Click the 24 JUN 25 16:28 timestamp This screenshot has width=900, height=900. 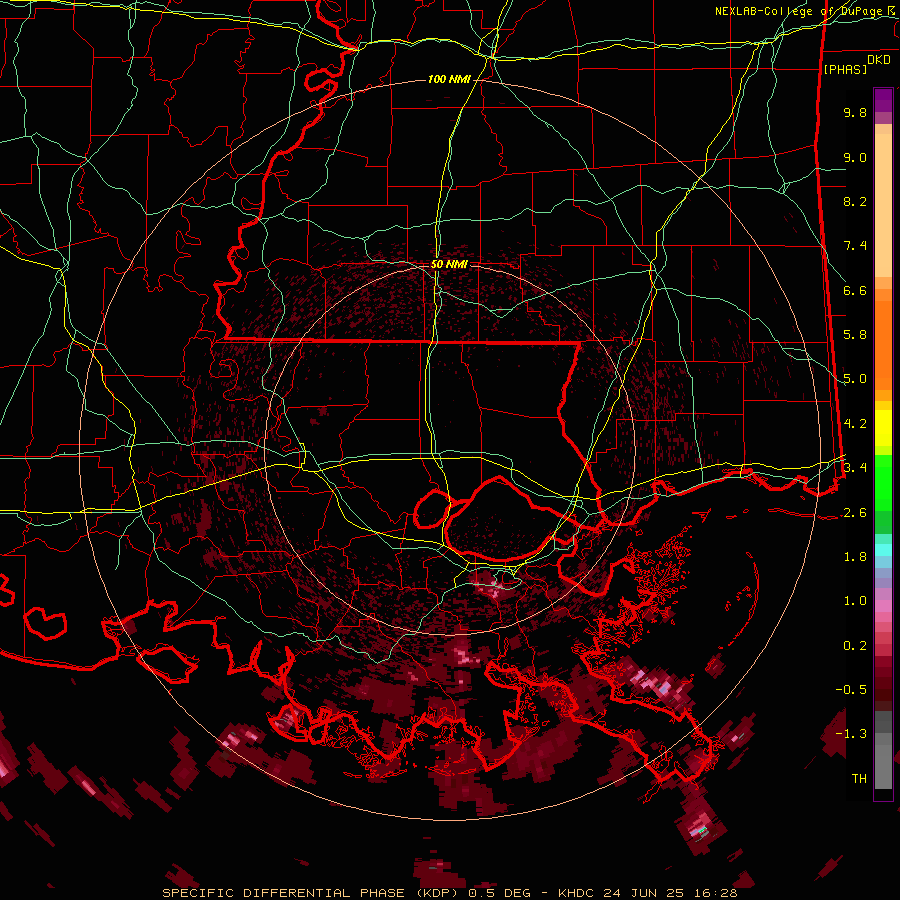(670, 893)
